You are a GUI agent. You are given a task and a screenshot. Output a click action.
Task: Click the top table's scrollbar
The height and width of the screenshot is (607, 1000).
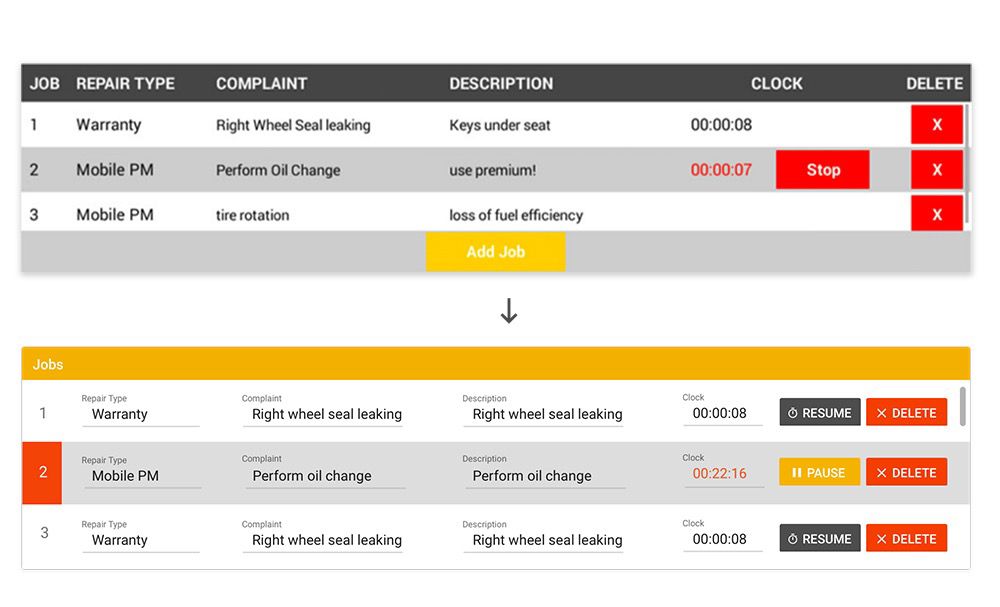pyautogui.click(x=967, y=163)
